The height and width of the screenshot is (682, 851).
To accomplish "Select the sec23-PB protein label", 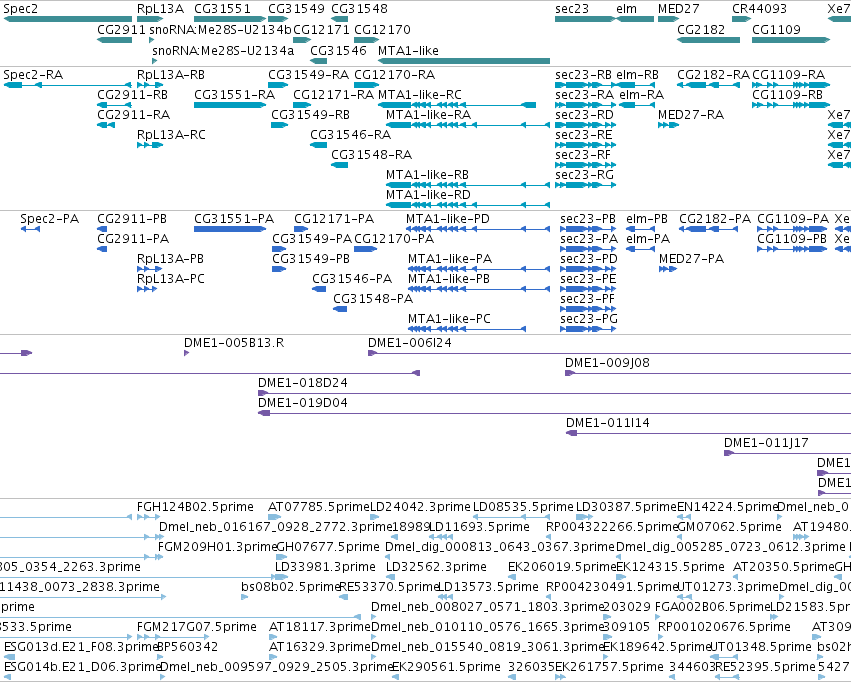I will click(588, 219).
